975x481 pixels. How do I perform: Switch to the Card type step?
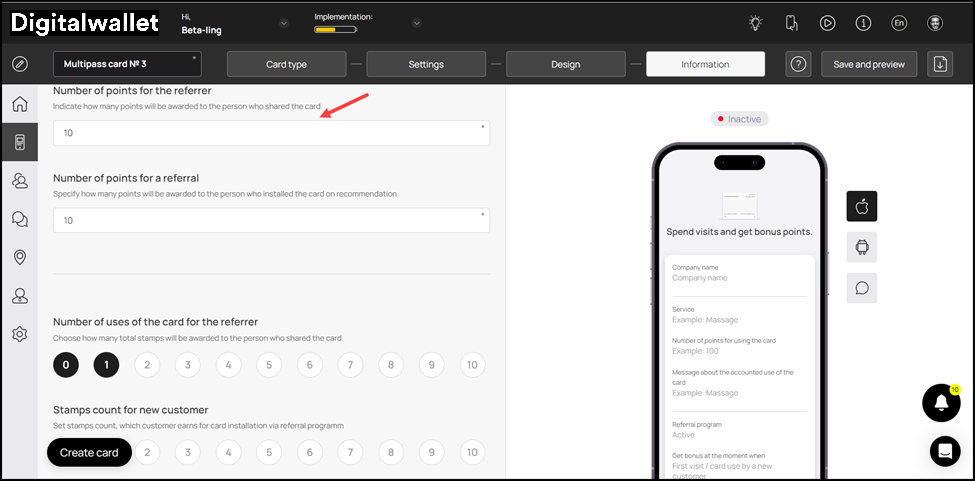coord(286,64)
